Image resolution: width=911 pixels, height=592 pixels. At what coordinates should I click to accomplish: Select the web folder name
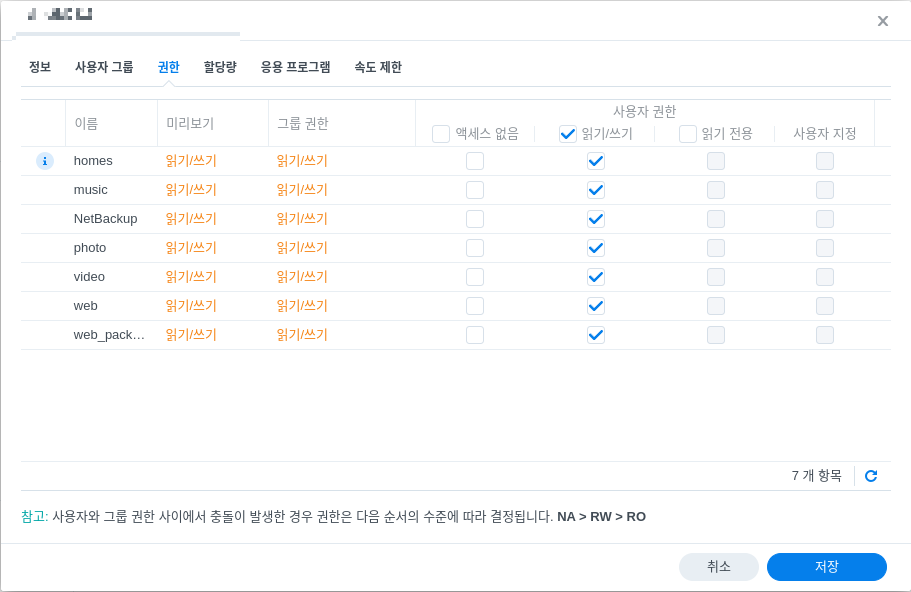[x=85, y=306]
